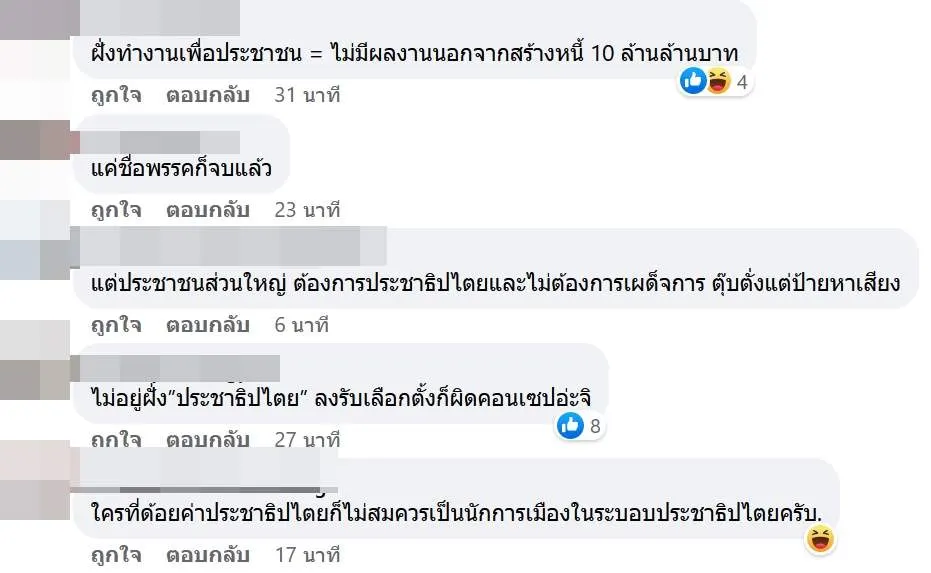The image size is (931, 573).
Task: Like the comment "แค่ชื่อพรรคก็จบแล้ว" with ถูกใจ
Action: click(x=116, y=210)
